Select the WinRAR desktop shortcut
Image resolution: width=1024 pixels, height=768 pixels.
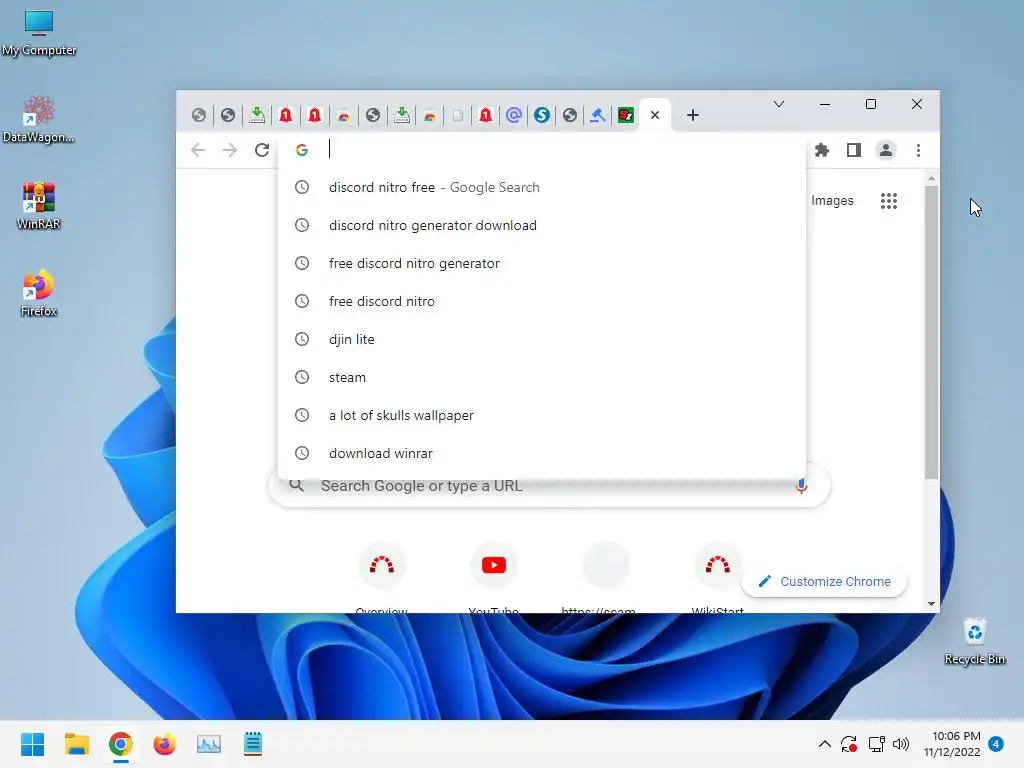(39, 206)
